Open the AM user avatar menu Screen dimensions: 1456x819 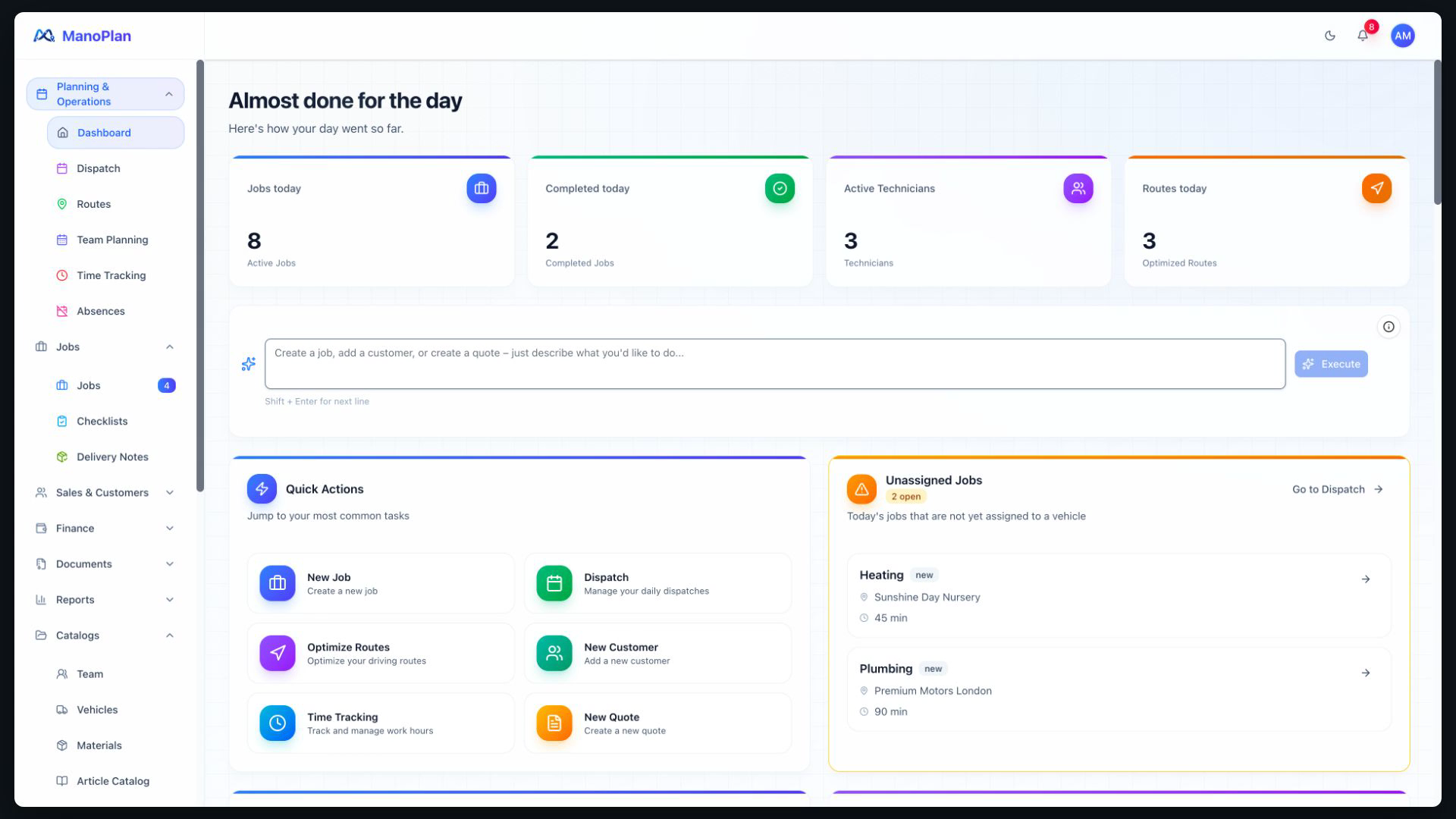click(1402, 36)
